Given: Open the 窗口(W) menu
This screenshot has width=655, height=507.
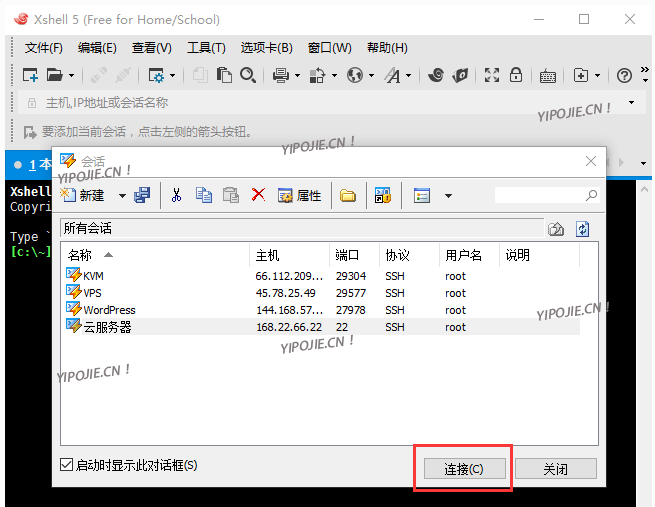Looking at the screenshot, I should tap(330, 48).
